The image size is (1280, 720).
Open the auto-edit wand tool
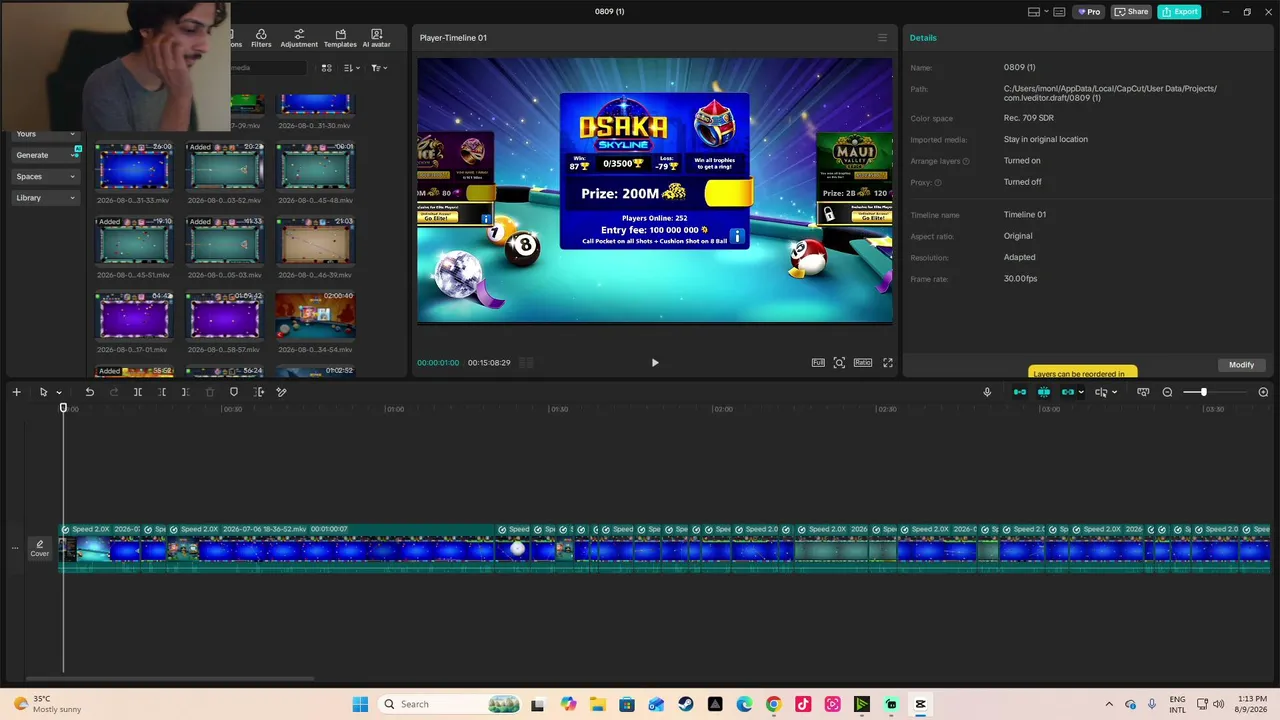tap(281, 392)
